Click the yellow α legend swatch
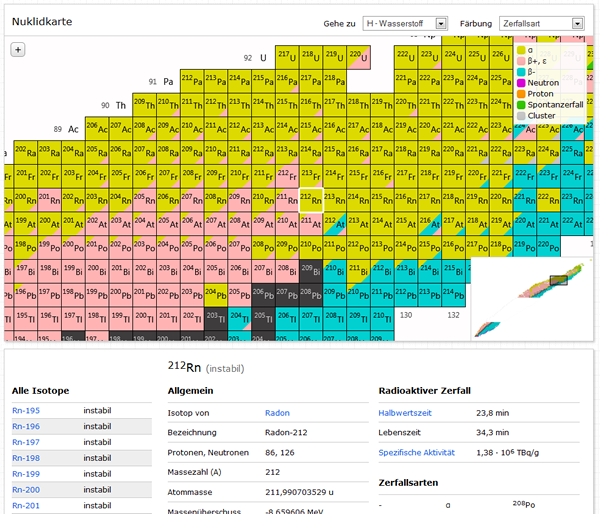The image size is (600, 514). click(521, 50)
